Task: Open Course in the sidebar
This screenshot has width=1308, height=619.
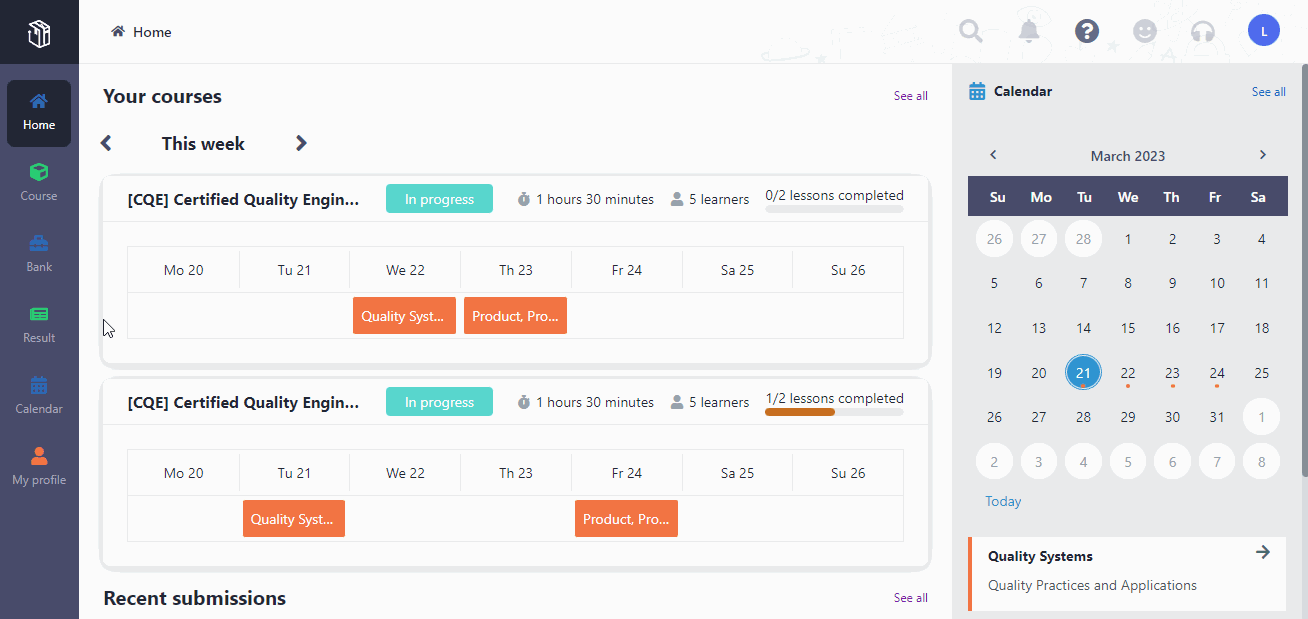Action: (x=39, y=182)
